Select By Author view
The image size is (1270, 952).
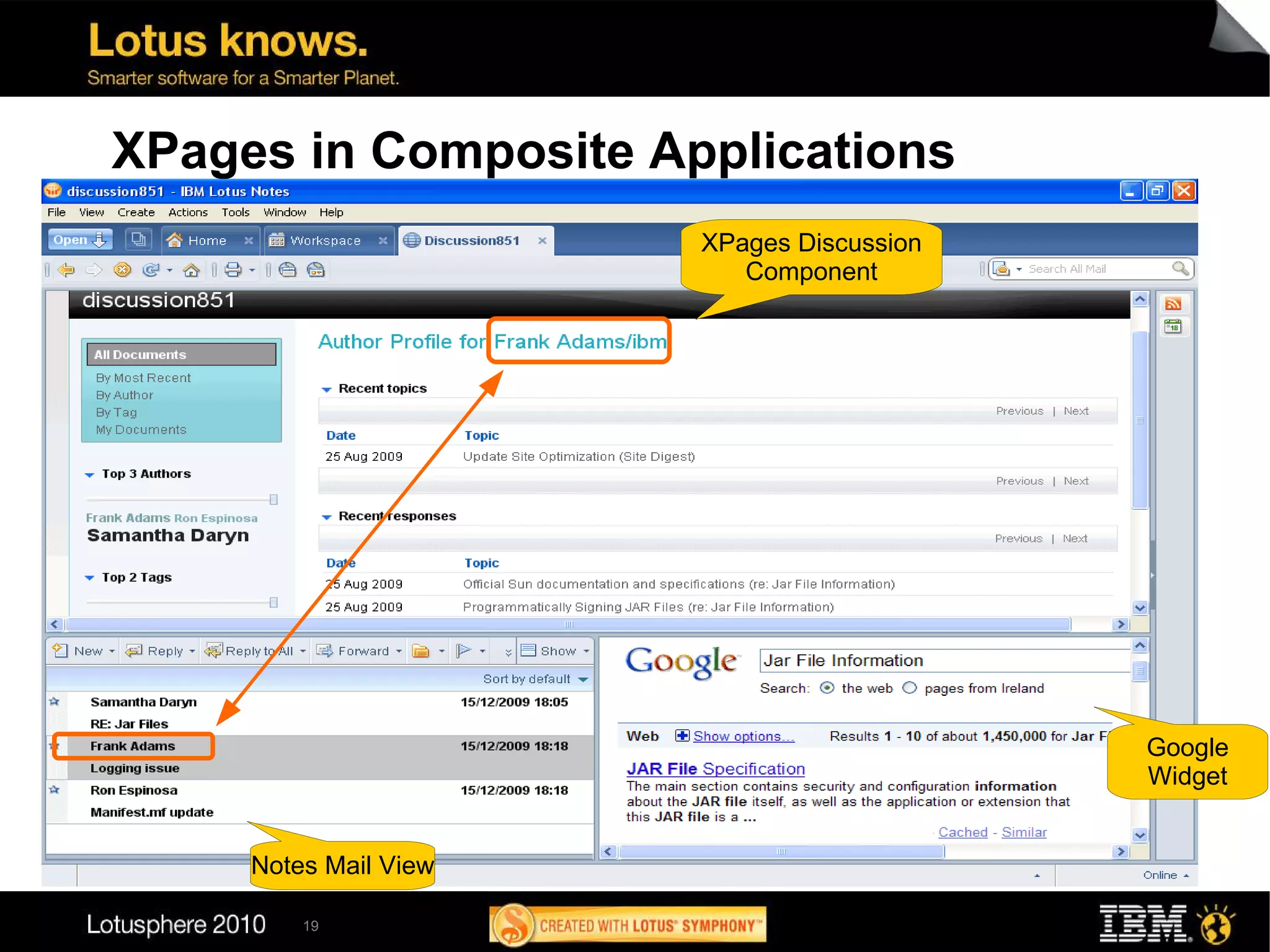coord(124,395)
